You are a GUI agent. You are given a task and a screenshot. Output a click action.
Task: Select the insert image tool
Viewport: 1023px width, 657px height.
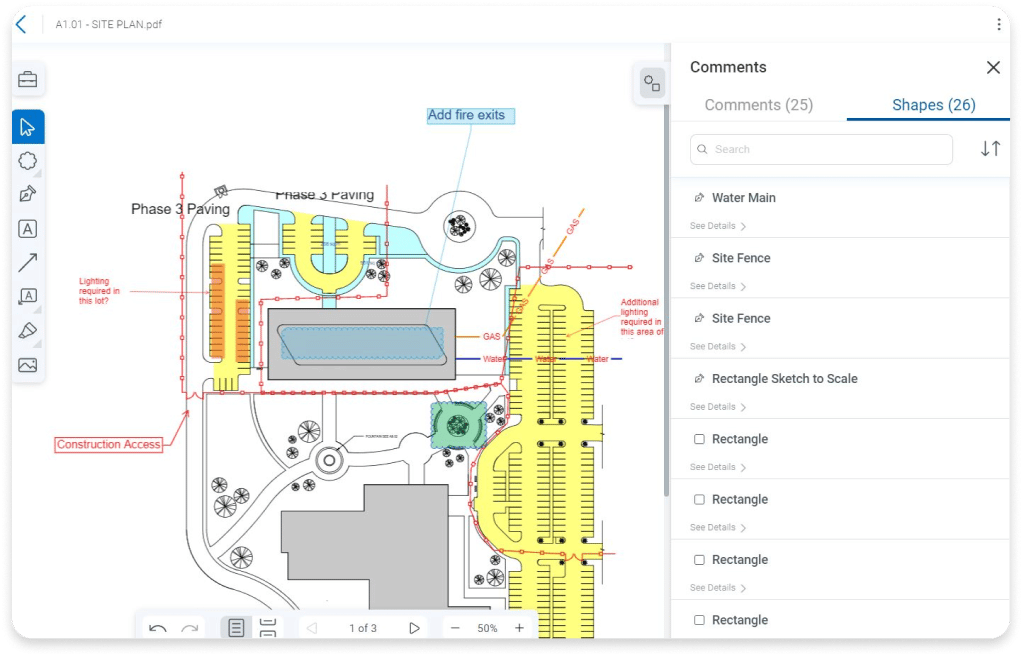pos(28,365)
